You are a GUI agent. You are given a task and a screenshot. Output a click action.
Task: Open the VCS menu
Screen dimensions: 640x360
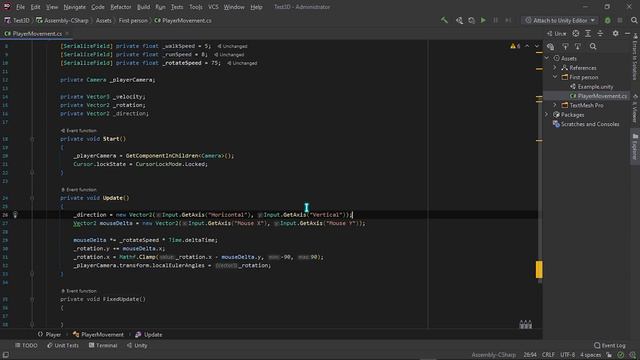pos(213,7)
